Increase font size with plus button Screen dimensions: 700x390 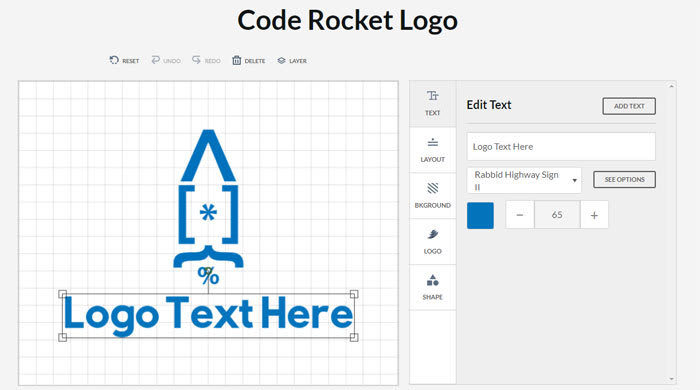(x=594, y=215)
